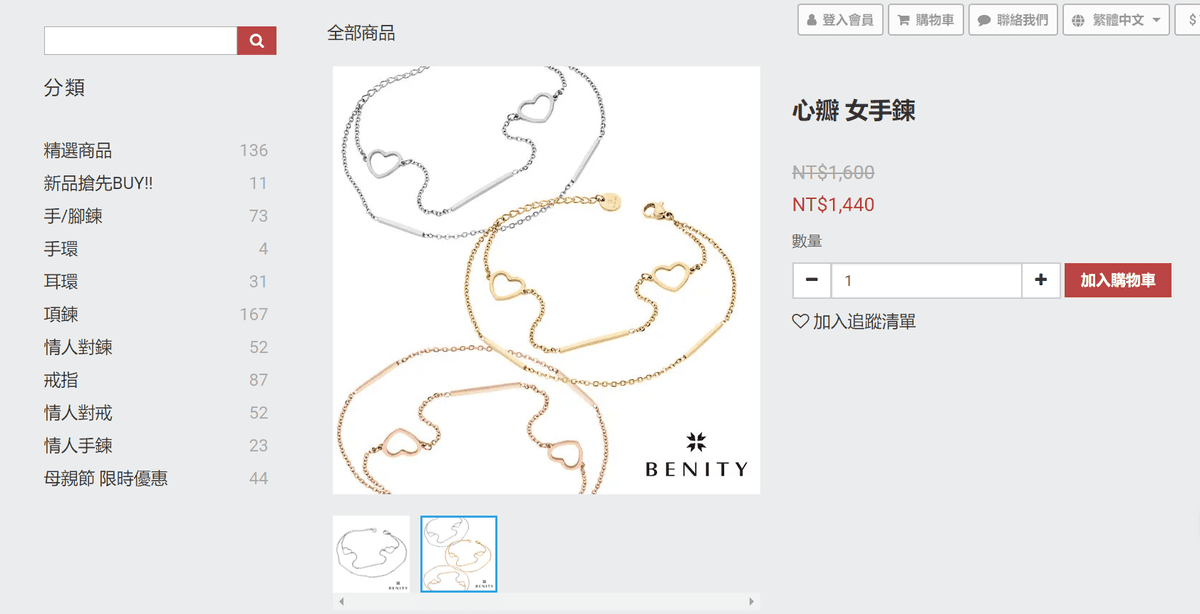Select the second tri-color bracelet thumbnail

pyautogui.click(x=459, y=554)
